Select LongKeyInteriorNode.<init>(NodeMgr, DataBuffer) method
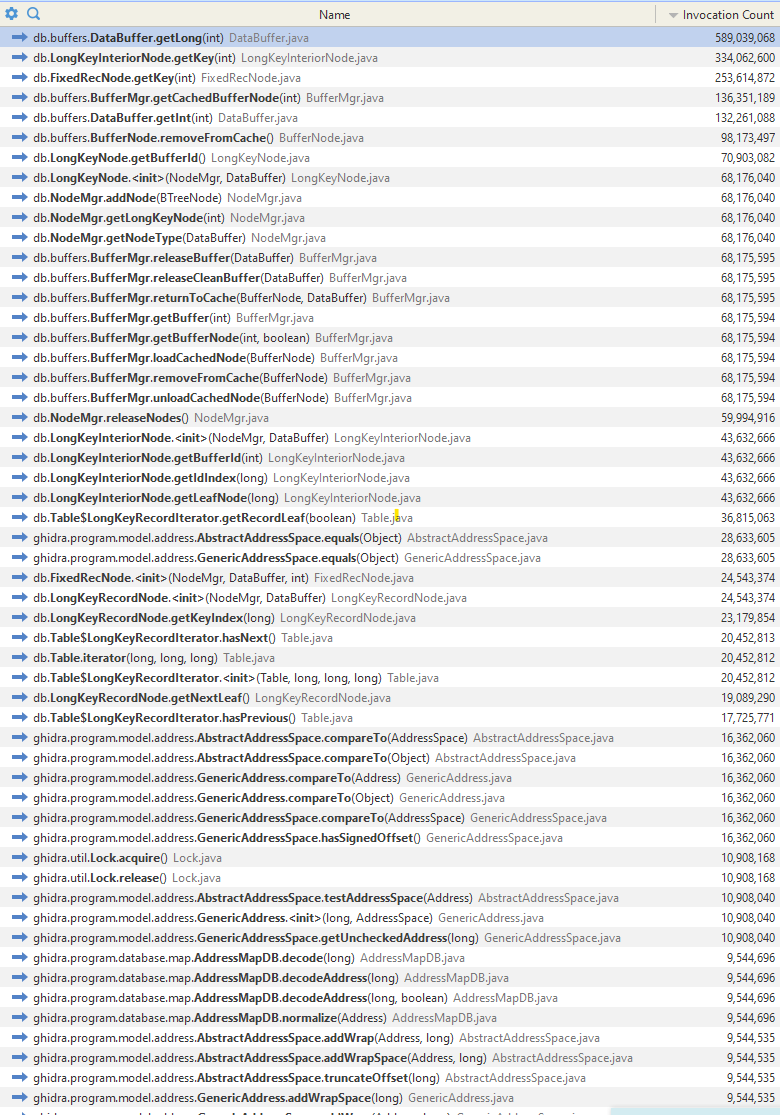 (x=181, y=437)
